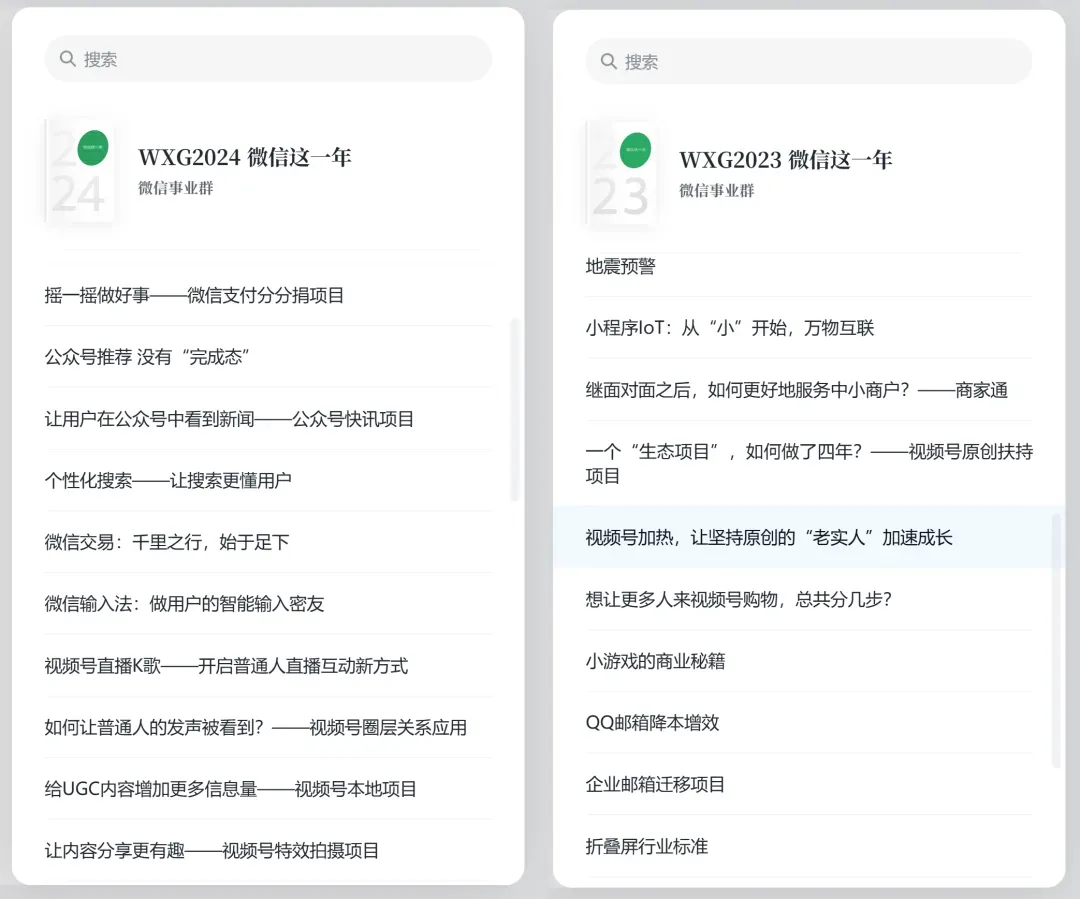Click the search magnifier icon in WXG2024 panel
Image resolution: width=1080 pixels, height=899 pixels.
[x=68, y=59]
